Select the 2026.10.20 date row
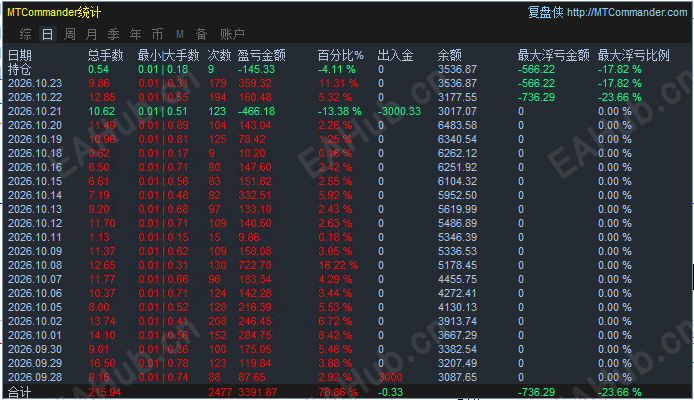Screen dimensions: 694x400 pyautogui.click(x=35, y=125)
